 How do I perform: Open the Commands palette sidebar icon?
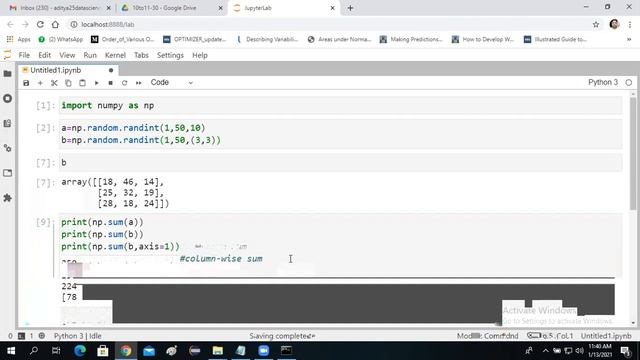pos(7,123)
